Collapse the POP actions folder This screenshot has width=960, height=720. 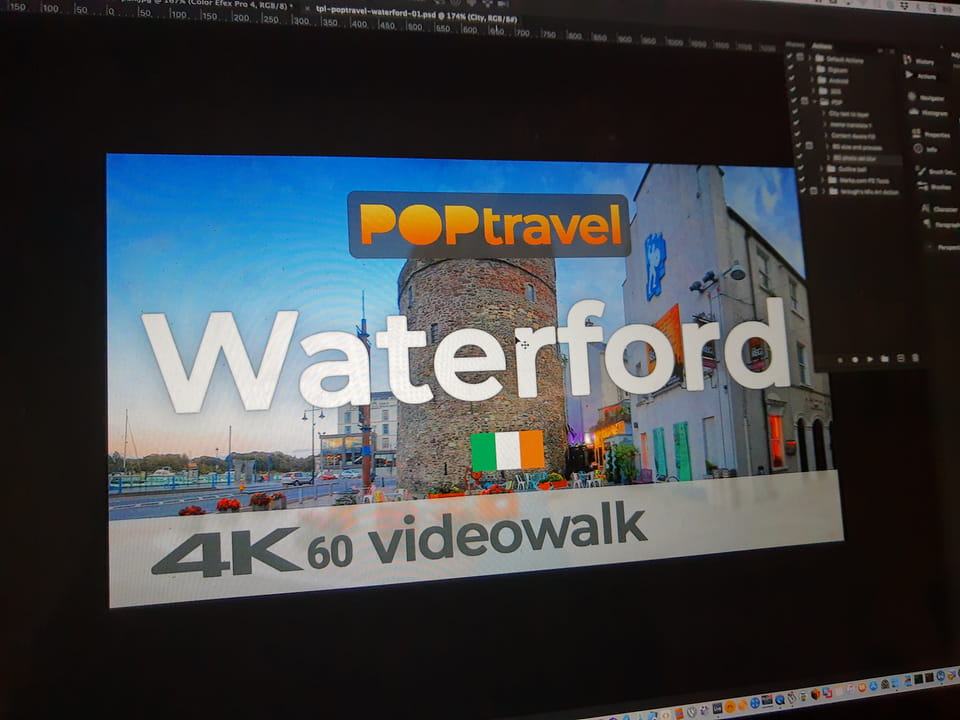[814, 102]
